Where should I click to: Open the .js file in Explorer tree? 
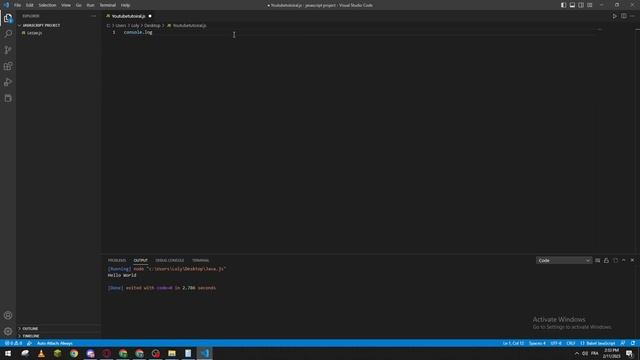[x=34, y=33]
